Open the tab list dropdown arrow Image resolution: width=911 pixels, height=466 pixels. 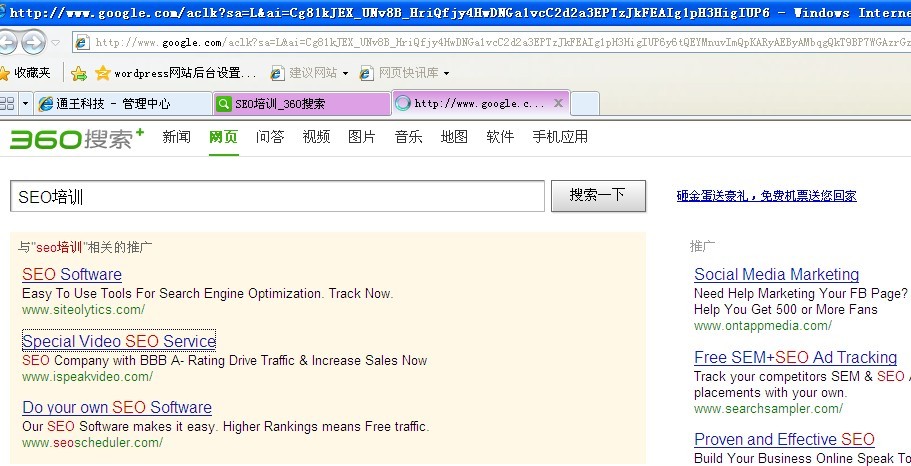pyautogui.click(x=25, y=104)
